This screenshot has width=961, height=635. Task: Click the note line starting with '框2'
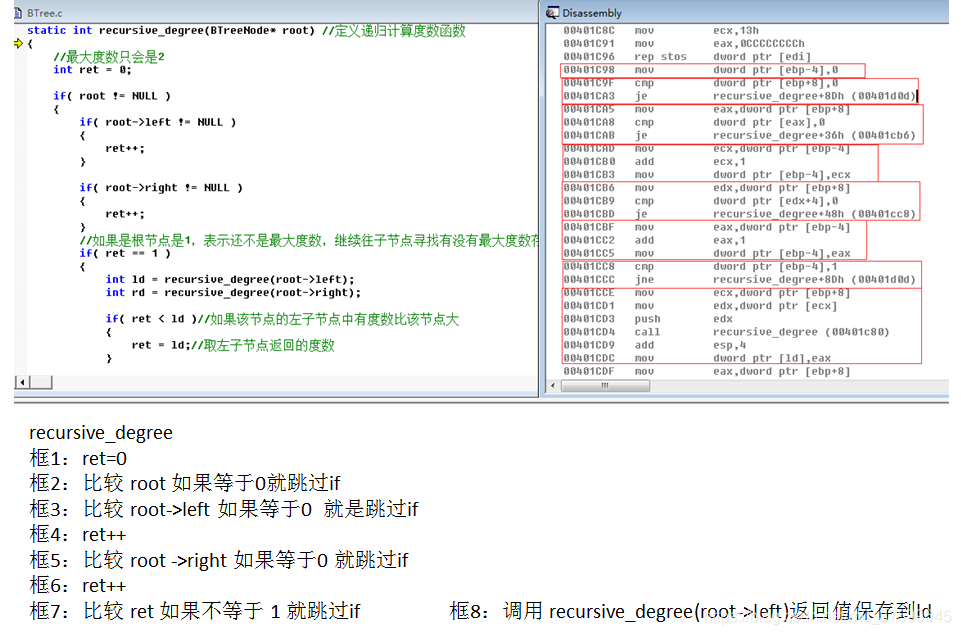184,484
